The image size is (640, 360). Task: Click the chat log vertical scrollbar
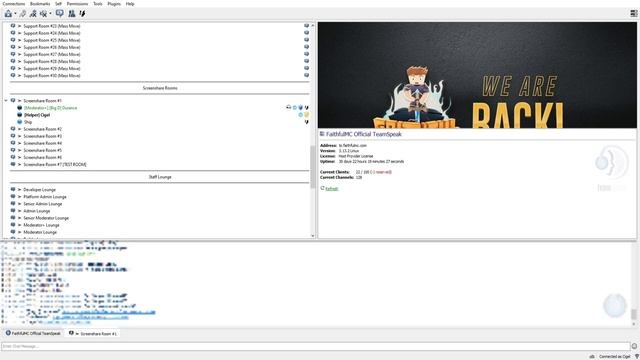tap(634, 284)
